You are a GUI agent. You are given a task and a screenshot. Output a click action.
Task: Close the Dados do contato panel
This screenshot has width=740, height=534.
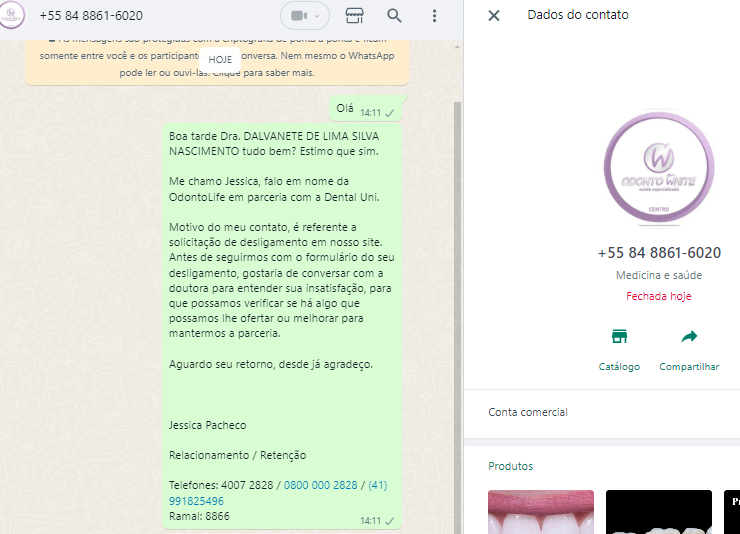[494, 16]
